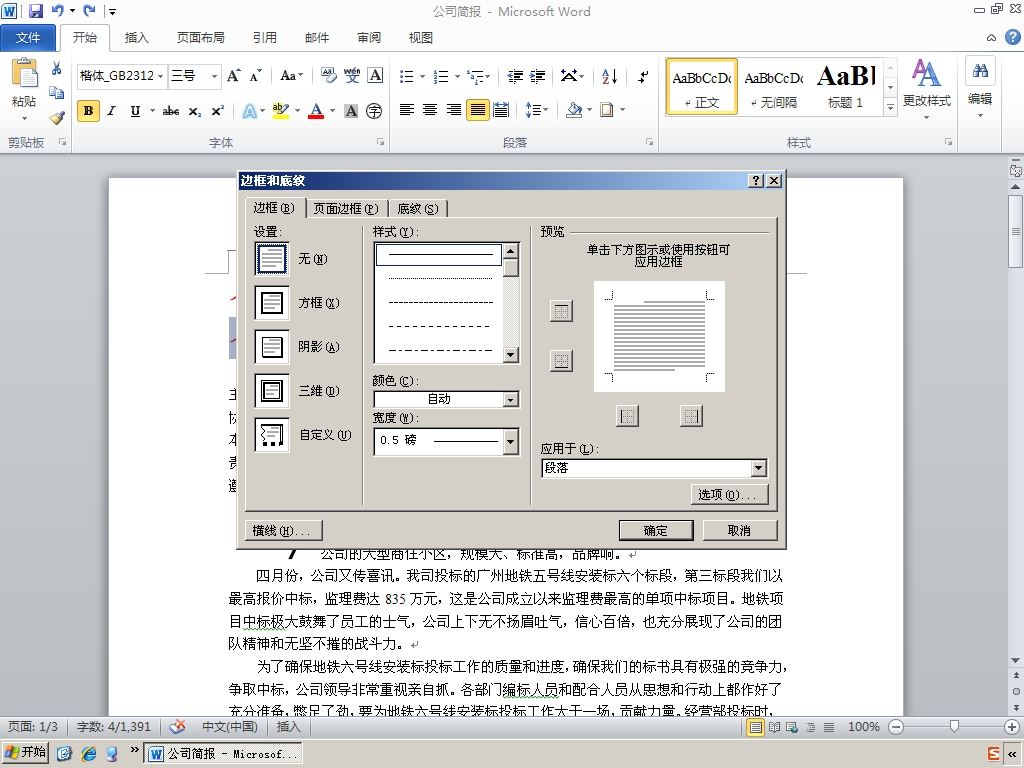
Task: Click Internet Explorer taskbar icon
Action: 88,754
